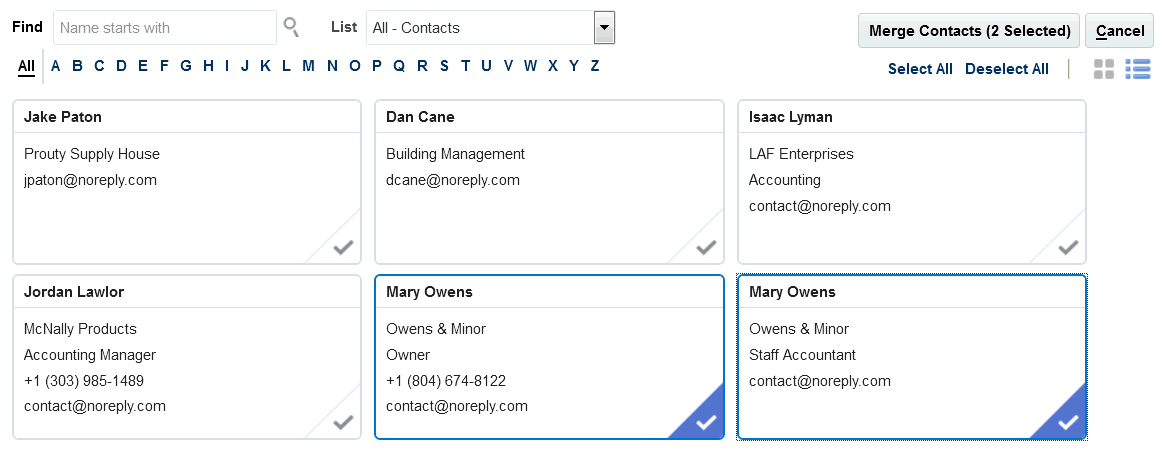
Task: Deselect Mary Owens Owner card checkmark
Action: pyautogui.click(x=706, y=422)
